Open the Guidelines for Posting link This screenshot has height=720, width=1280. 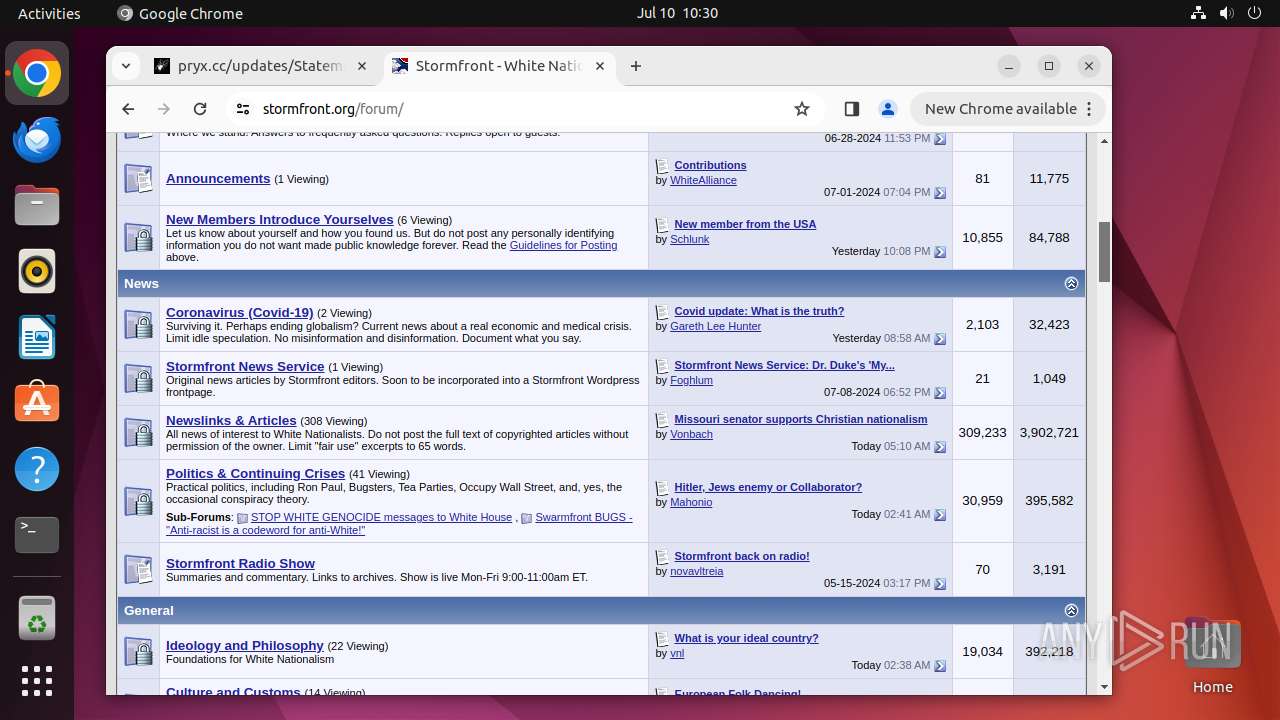[x=563, y=245]
